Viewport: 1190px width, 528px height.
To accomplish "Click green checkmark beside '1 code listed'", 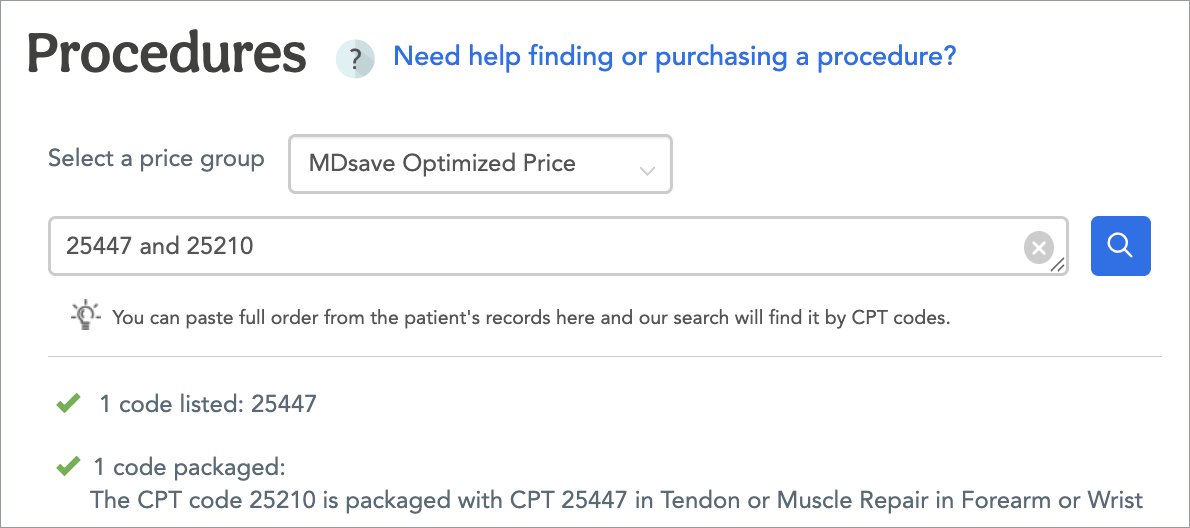I will 68,404.
